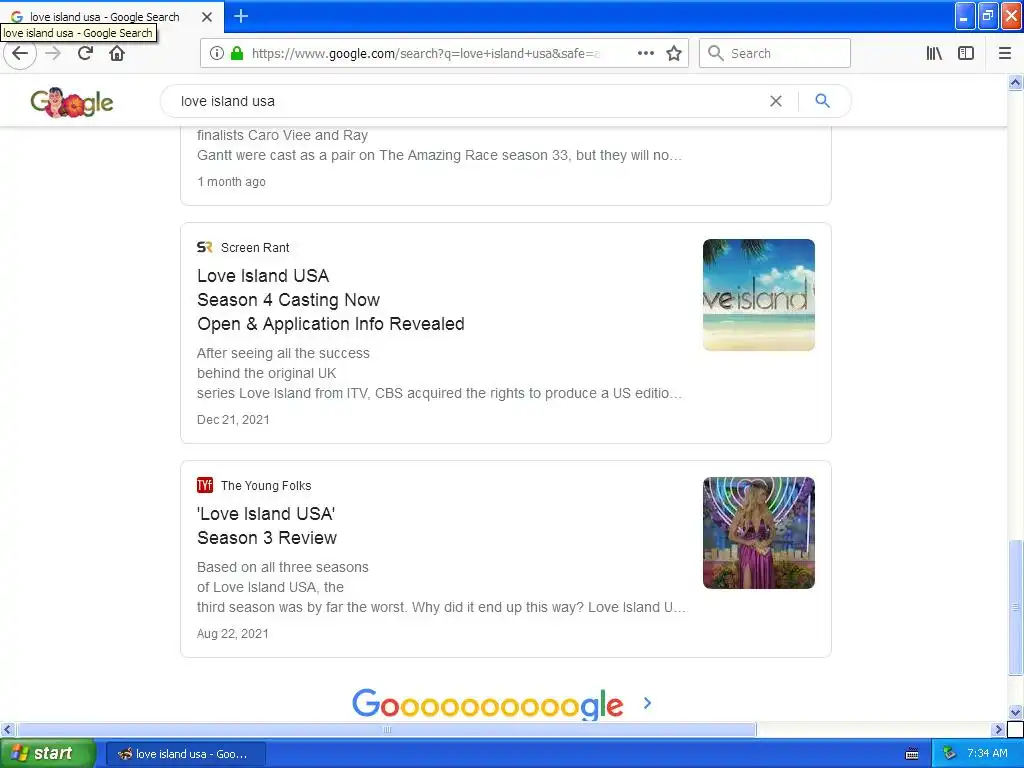The height and width of the screenshot is (768, 1024).
Task: Click the Aug 22, 2021 date text
Action: click(232, 633)
